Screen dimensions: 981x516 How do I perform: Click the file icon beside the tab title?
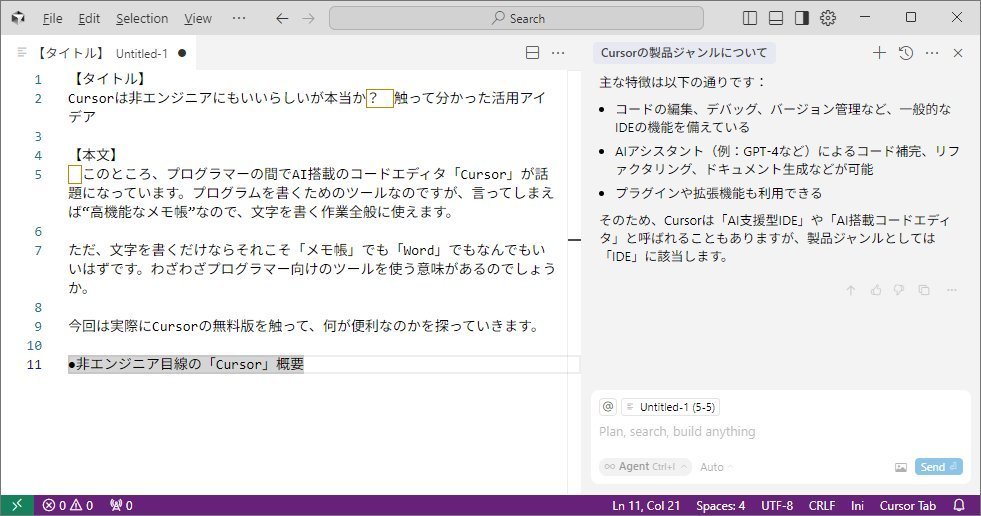(22, 53)
